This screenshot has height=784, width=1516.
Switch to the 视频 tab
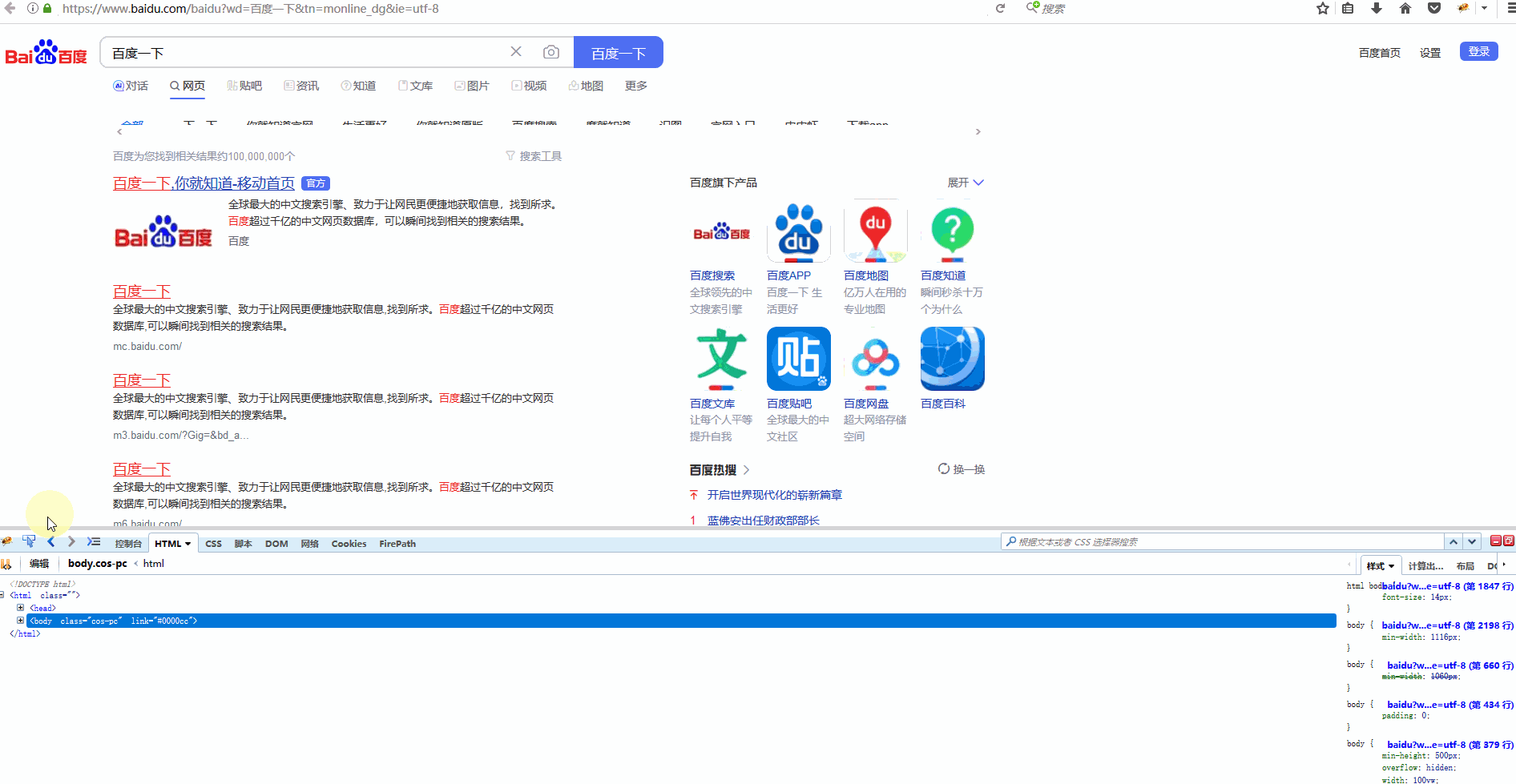[529, 86]
